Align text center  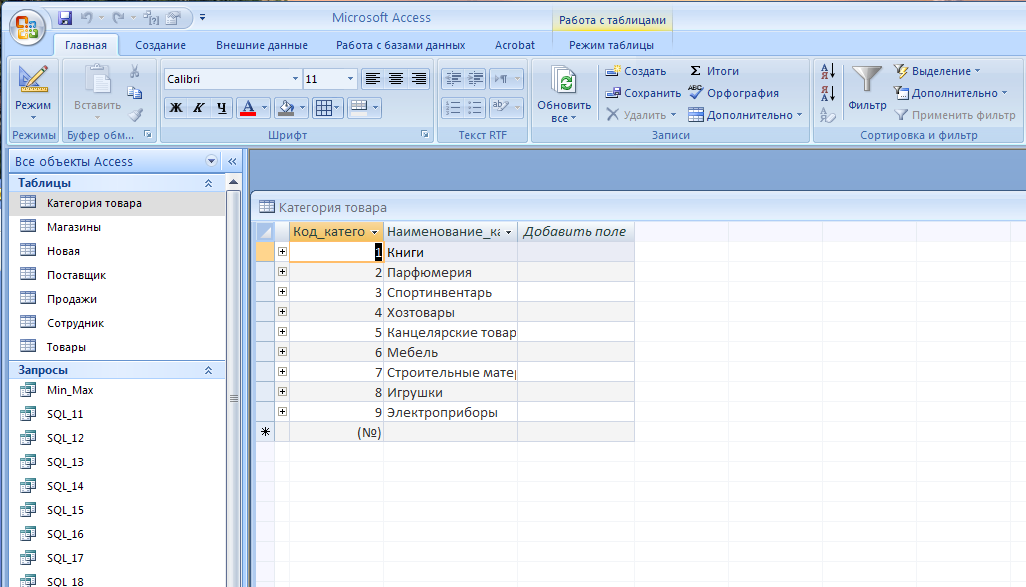pos(395,79)
